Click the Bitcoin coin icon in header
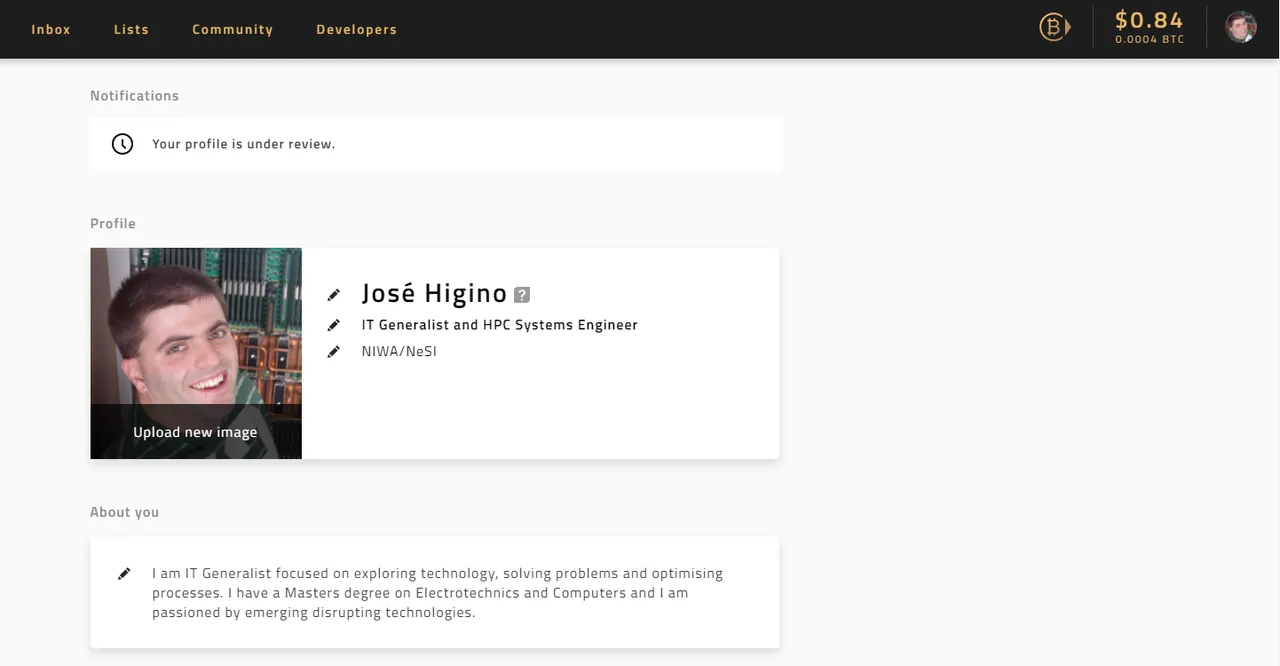Image resolution: width=1280 pixels, height=666 pixels. point(1055,27)
